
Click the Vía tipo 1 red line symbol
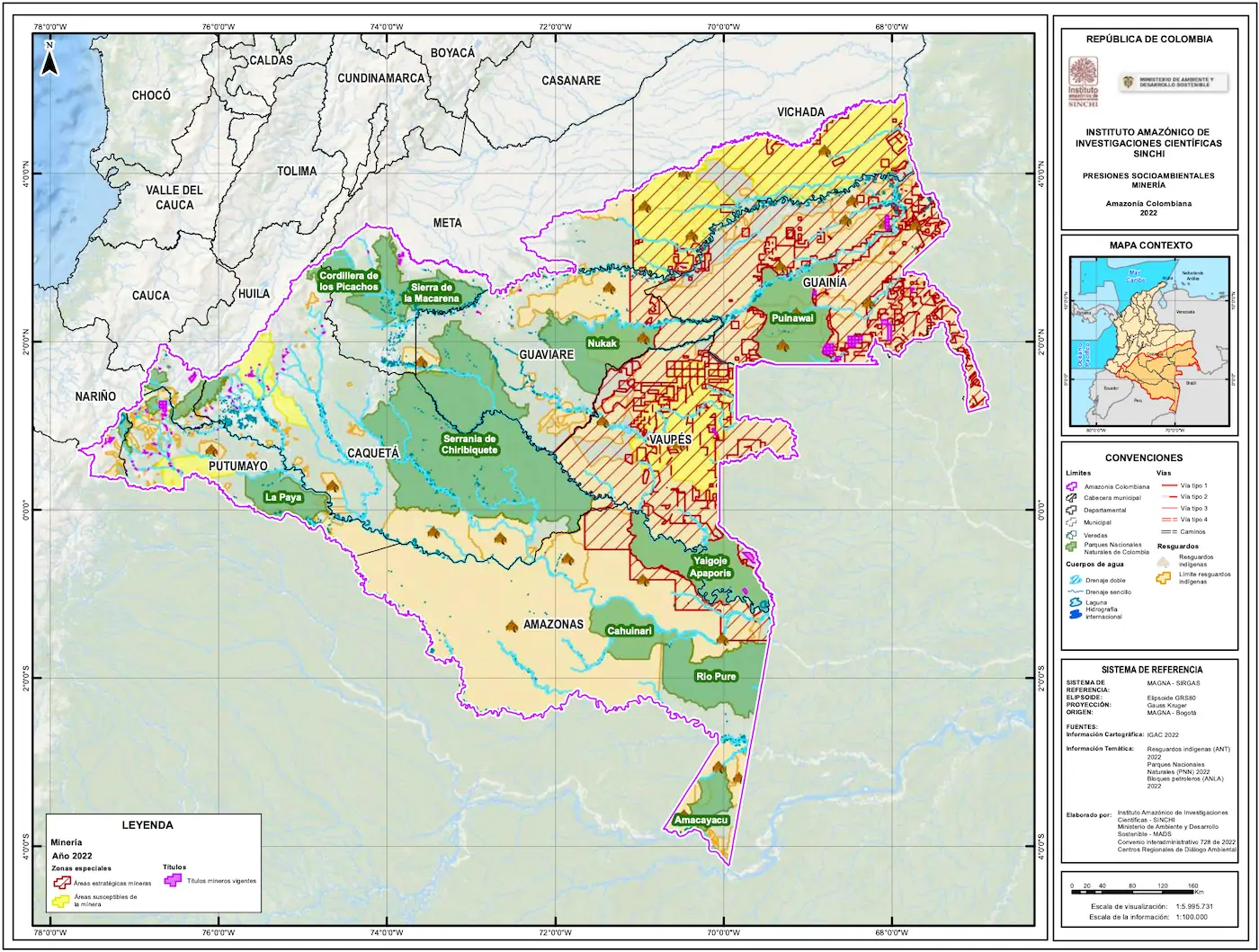[1169, 485]
